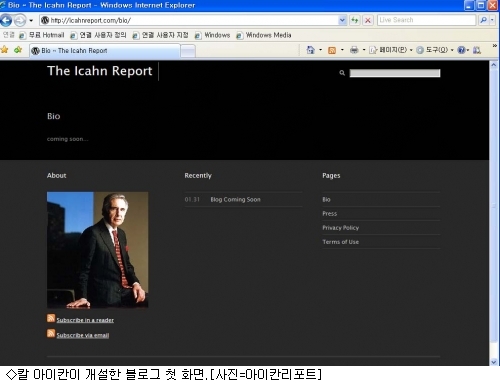Expand the Feeds dropdown arrow

pyautogui.click(x=342, y=50)
